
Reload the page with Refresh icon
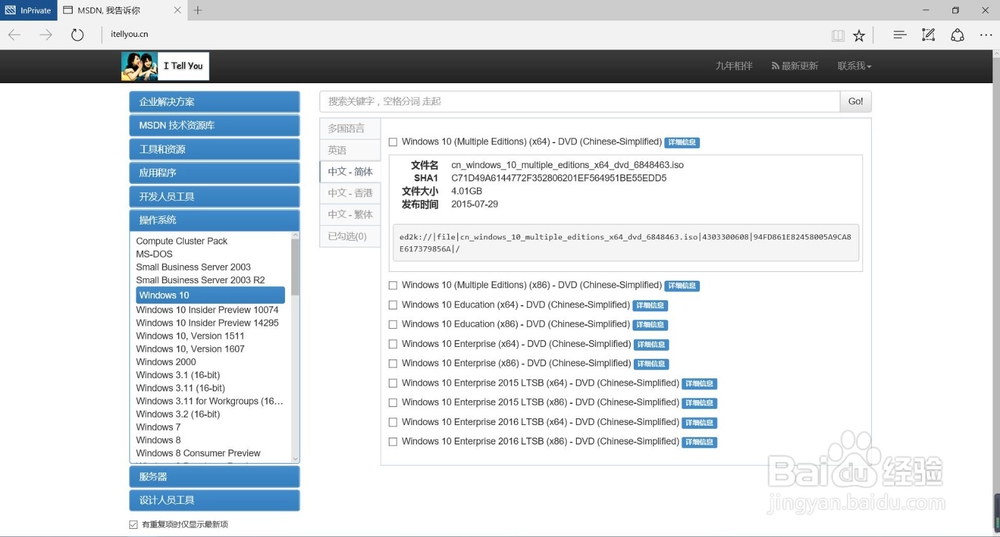77,34
